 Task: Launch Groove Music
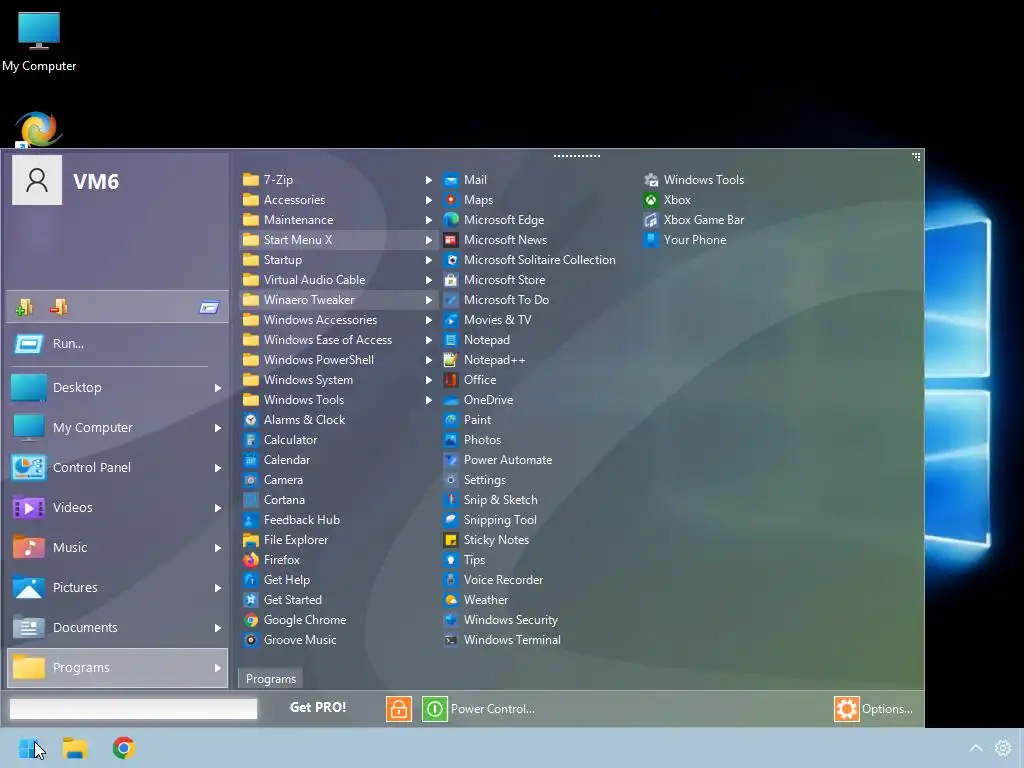coord(290,640)
